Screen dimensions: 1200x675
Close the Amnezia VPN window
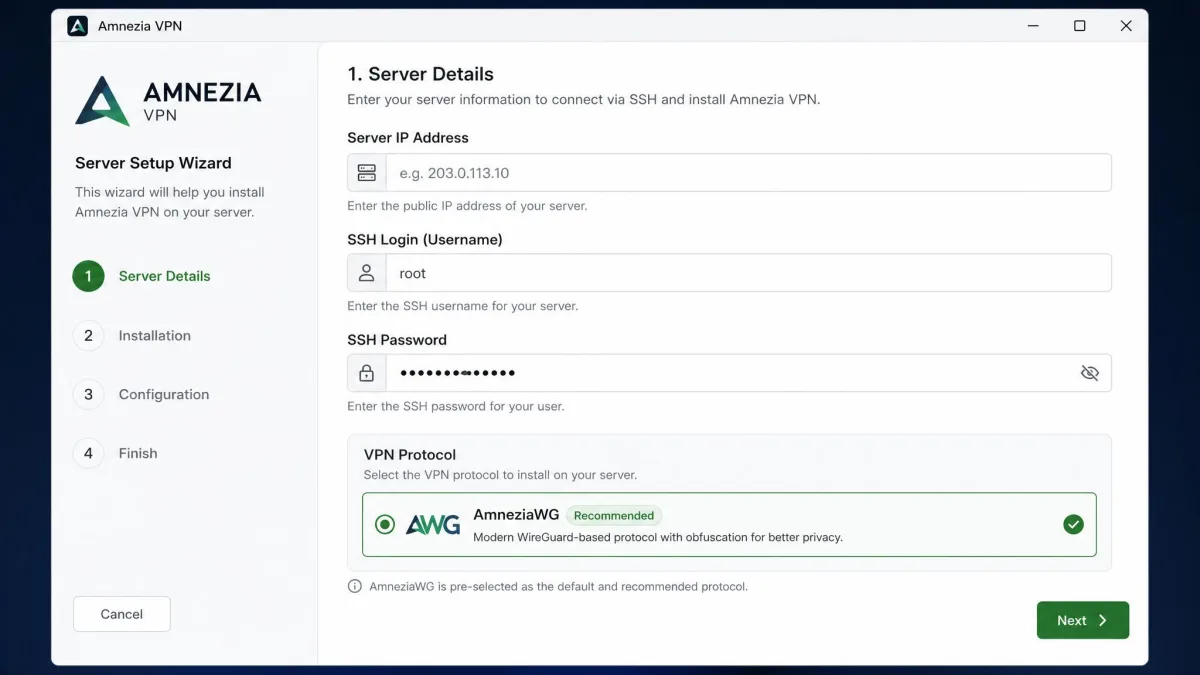click(x=1126, y=26)
